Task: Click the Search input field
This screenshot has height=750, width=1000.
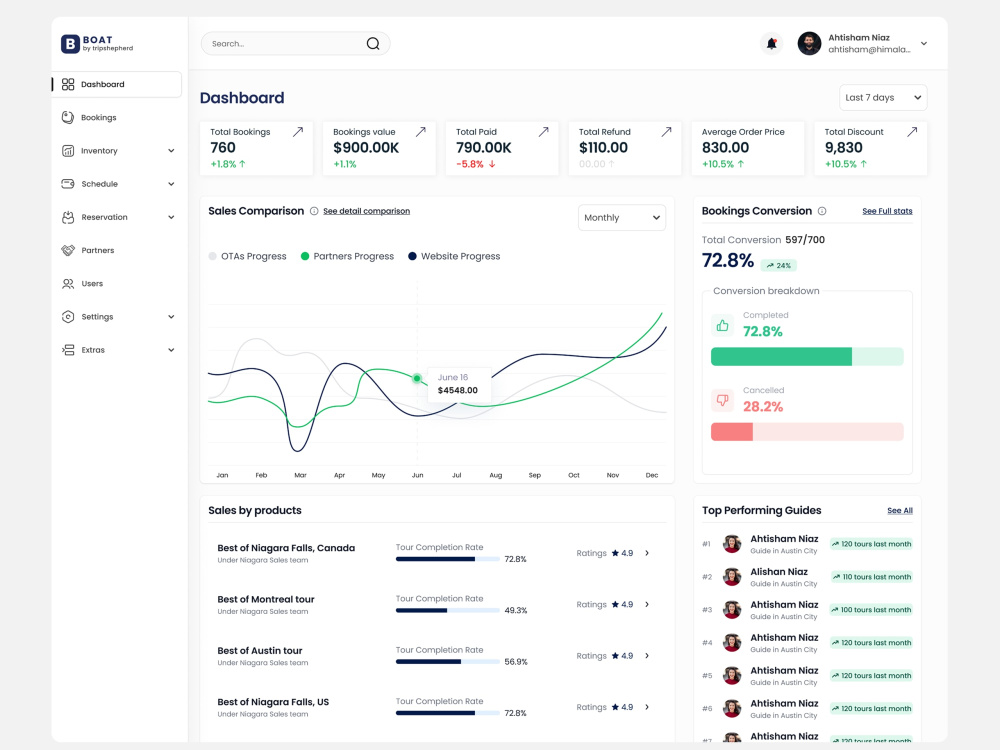Action: [295, 43]
